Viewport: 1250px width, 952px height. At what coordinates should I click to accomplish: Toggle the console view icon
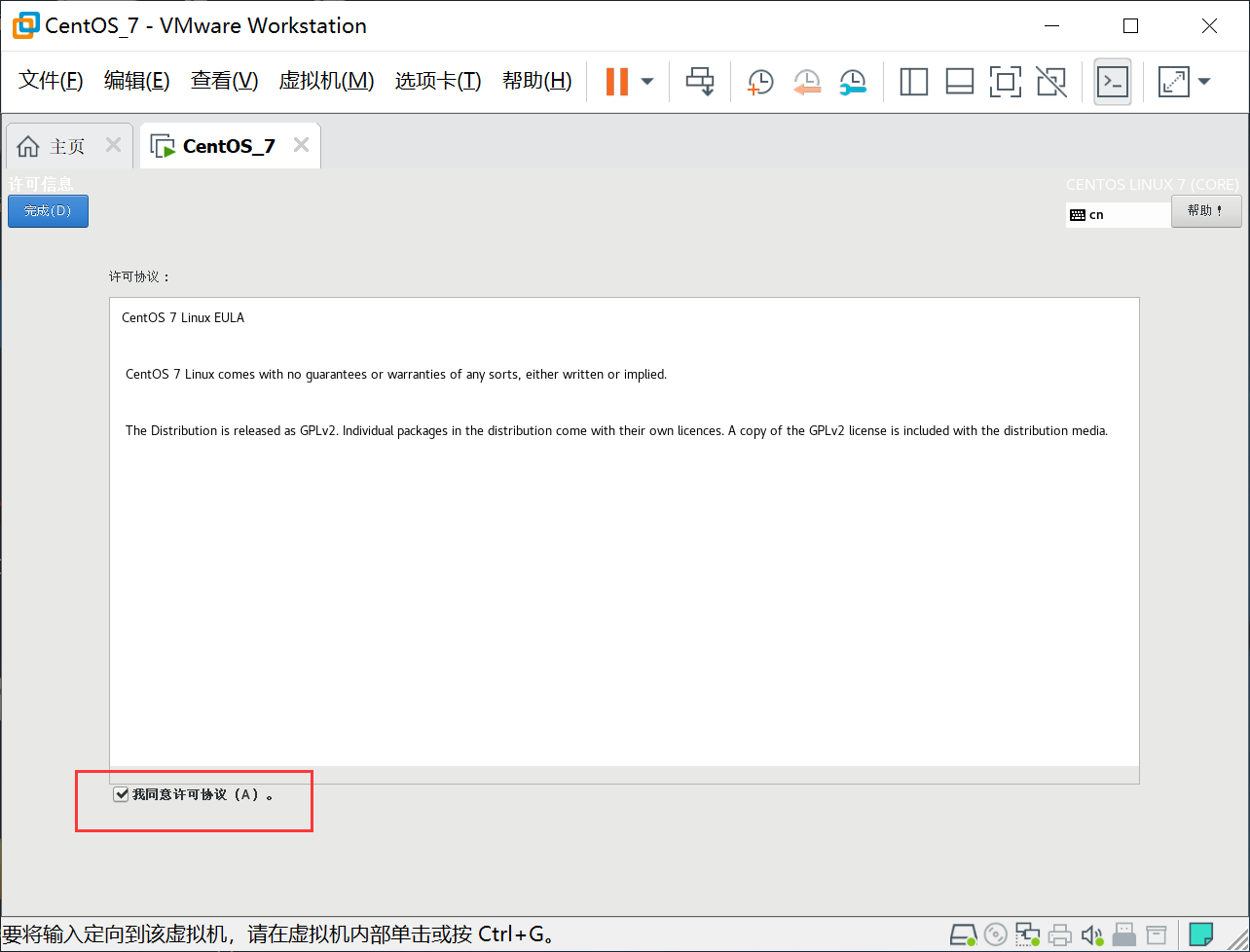[x=1113, y=82]
